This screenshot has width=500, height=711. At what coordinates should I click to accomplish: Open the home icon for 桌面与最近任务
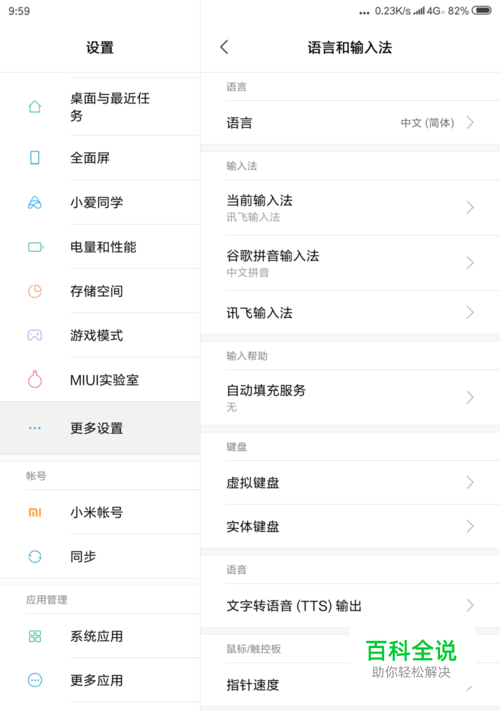click(x=35, y=107)
